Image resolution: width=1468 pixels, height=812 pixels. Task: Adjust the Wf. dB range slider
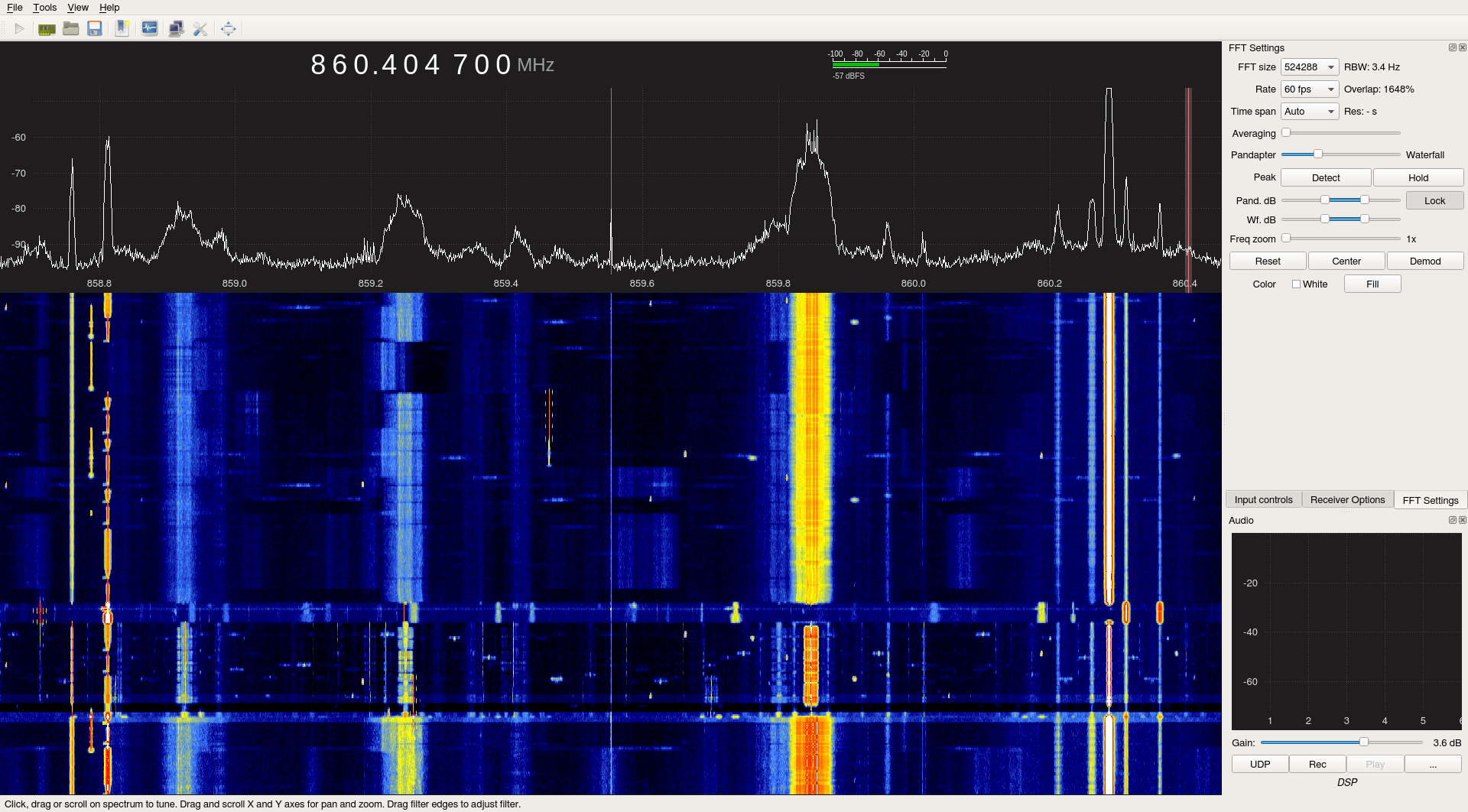point(1341,219)
